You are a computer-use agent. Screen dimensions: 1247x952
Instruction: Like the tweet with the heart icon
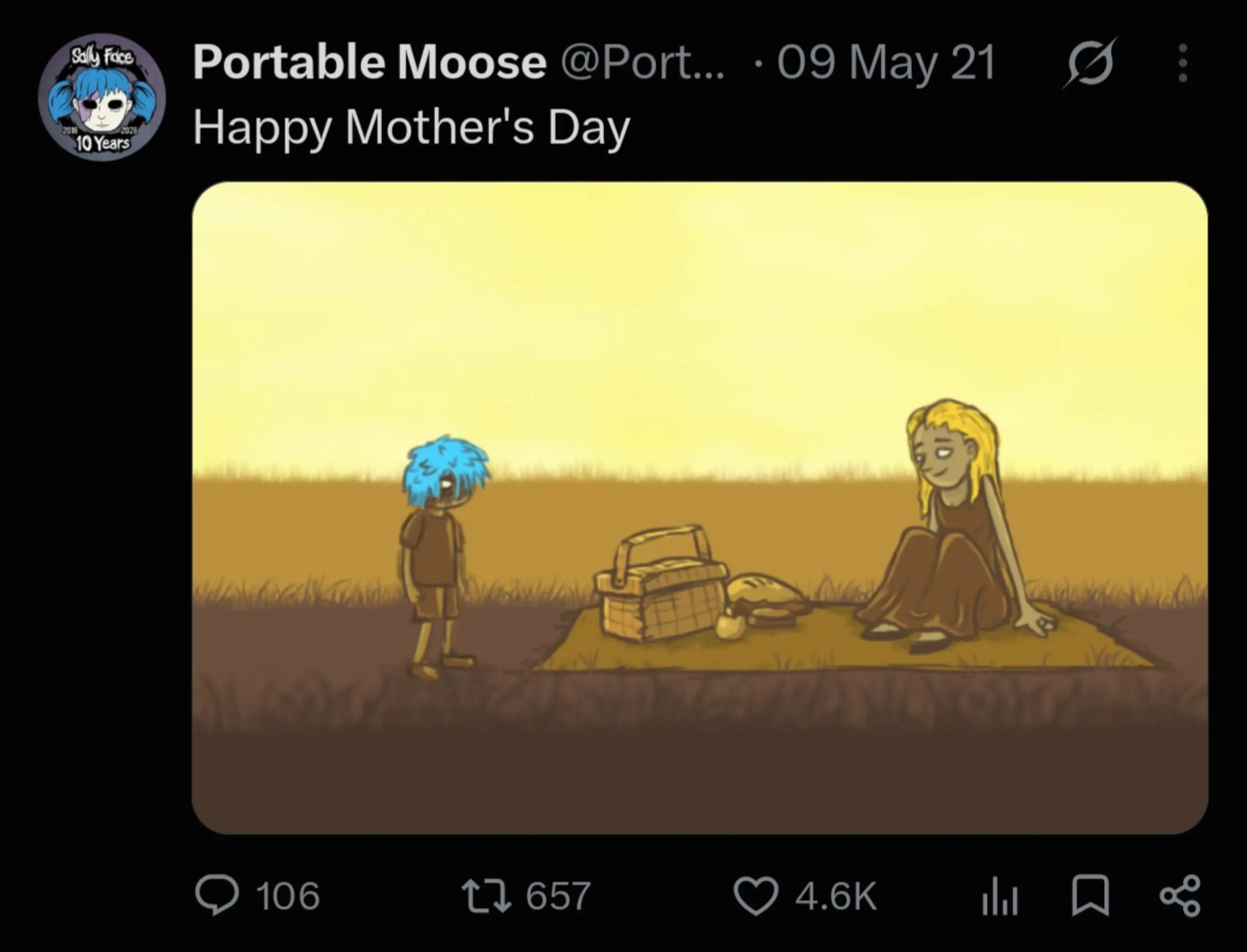pyautogui.click(x=755, y=896)
